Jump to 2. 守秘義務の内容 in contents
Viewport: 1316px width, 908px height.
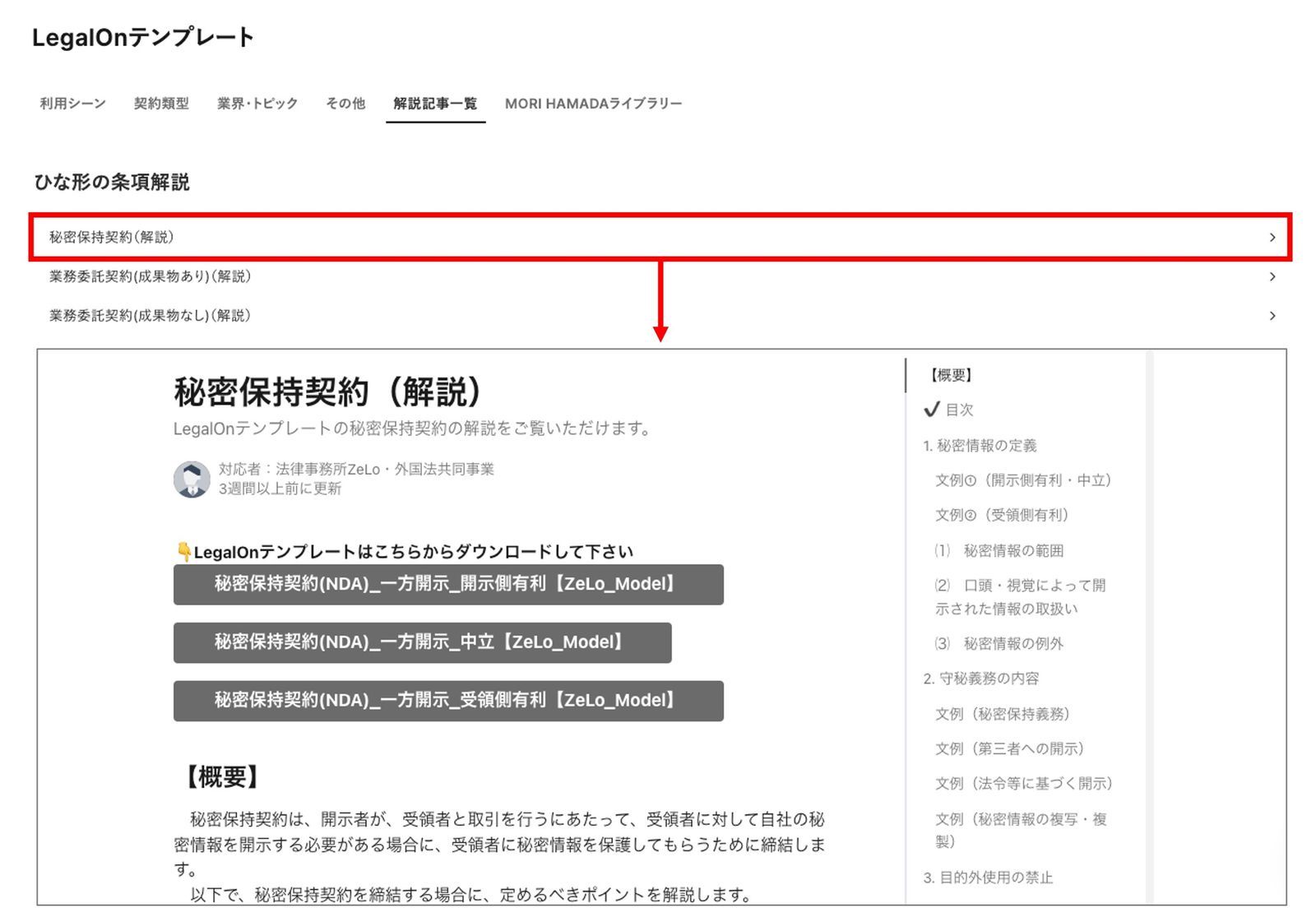tap(980, 679)
